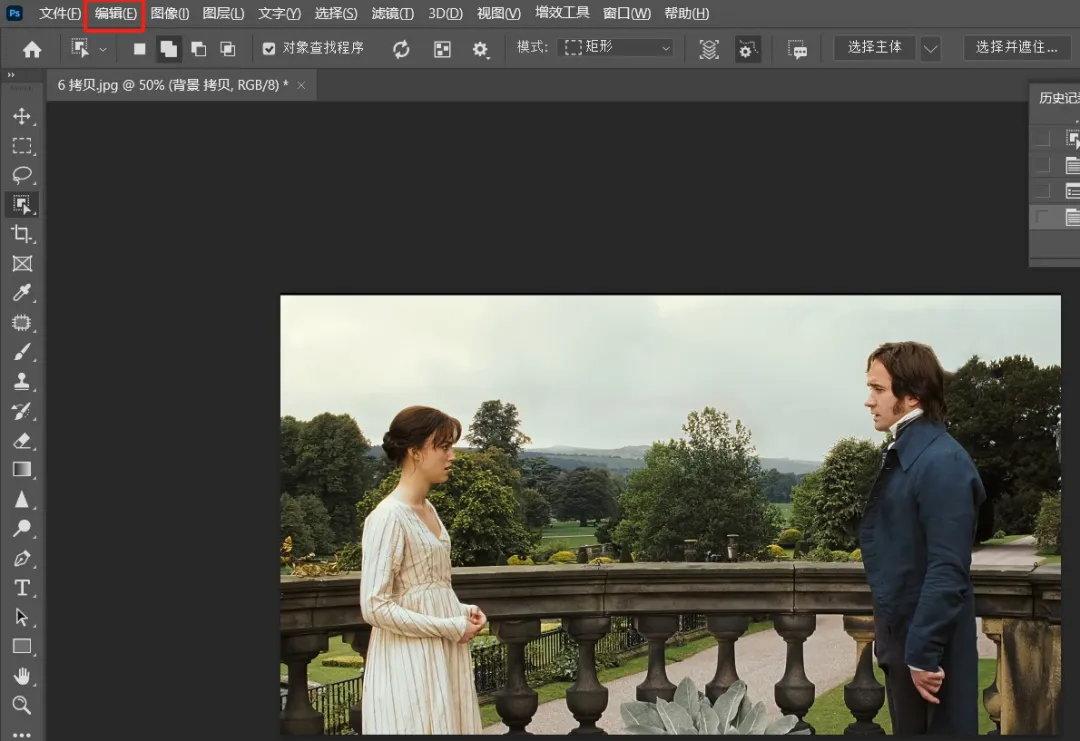Select the Object Selection tool in toolbox

click(x=22, y=205)
